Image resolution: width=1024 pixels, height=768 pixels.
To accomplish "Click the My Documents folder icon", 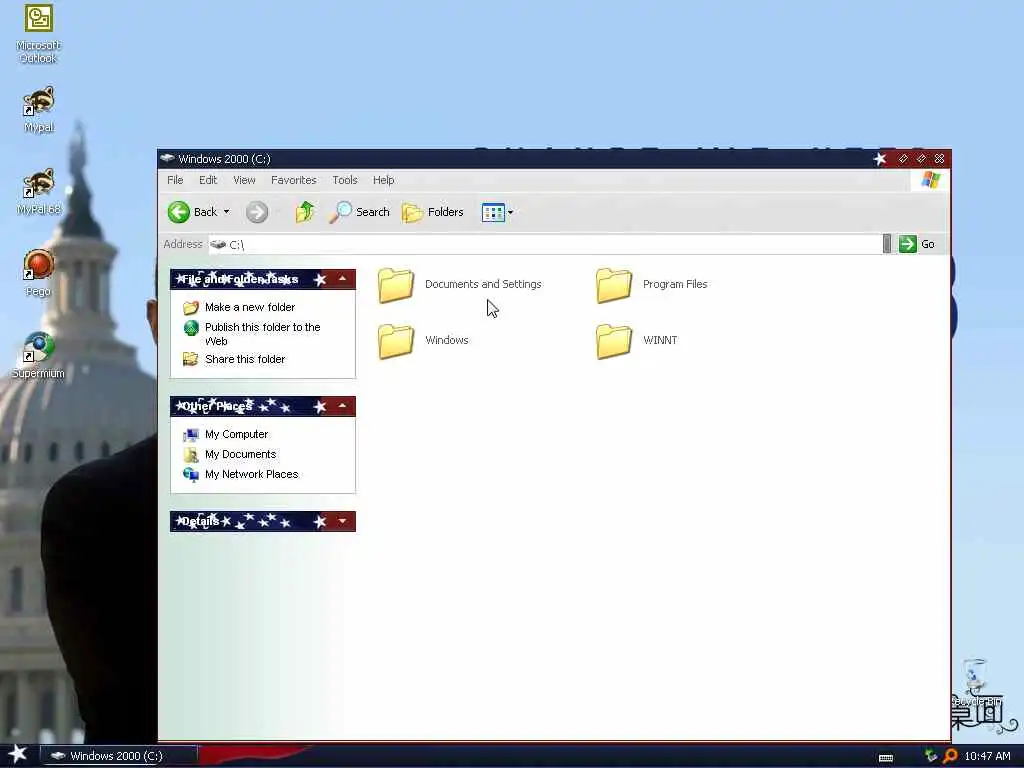I will [x=191, y=455].
